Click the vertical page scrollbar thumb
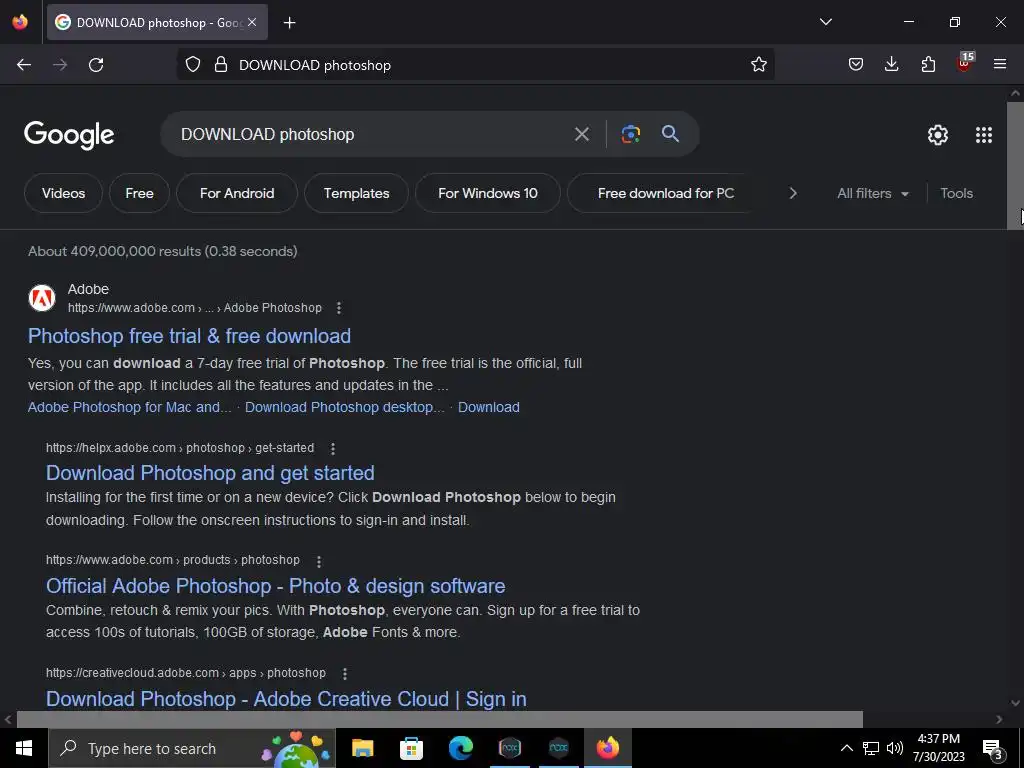1024x768 pixels. 1015,165
